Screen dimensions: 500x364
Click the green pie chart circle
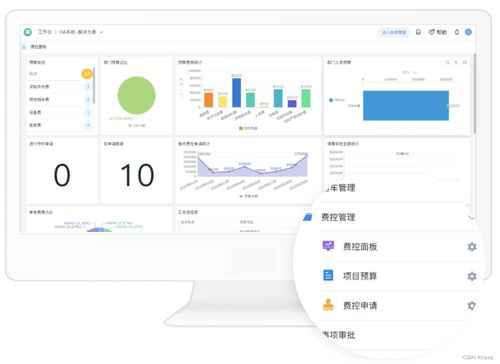click(137, 95)
